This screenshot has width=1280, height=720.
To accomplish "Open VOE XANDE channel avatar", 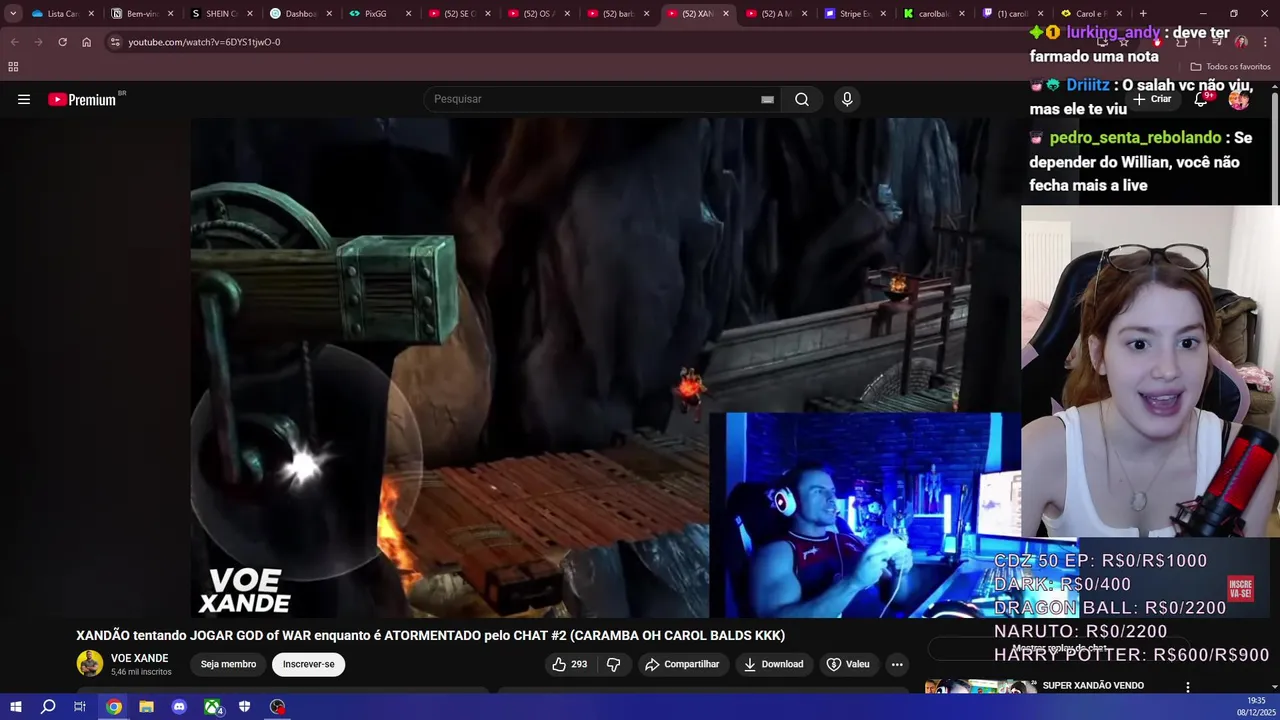I will pyautogui.click(x=90, y=664).
